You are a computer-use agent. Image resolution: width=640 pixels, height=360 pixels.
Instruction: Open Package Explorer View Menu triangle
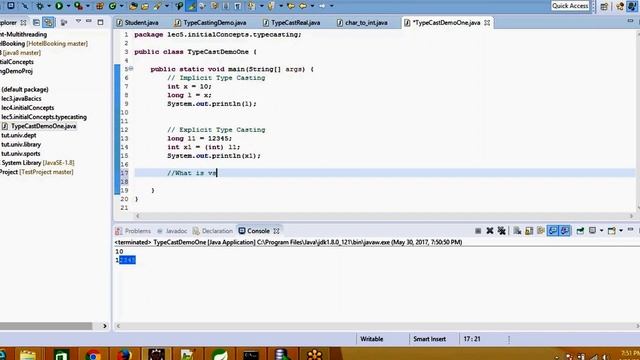pyautogui.click(x=78, y=22)
